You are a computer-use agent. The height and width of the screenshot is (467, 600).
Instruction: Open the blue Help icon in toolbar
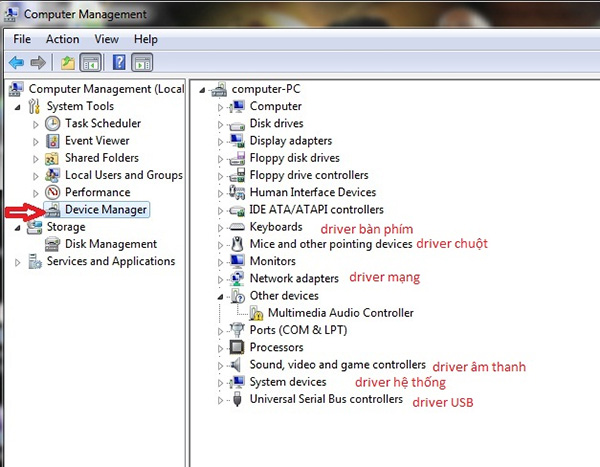(119, 63)
